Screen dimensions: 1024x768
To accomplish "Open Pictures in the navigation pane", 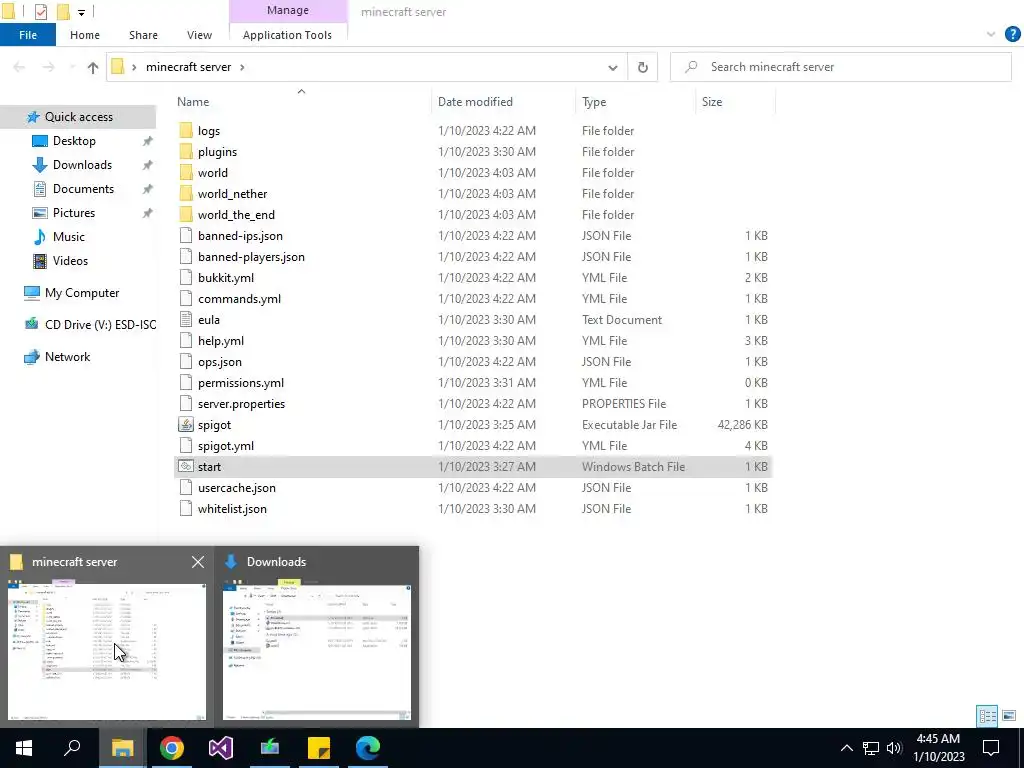I will 74,213.
